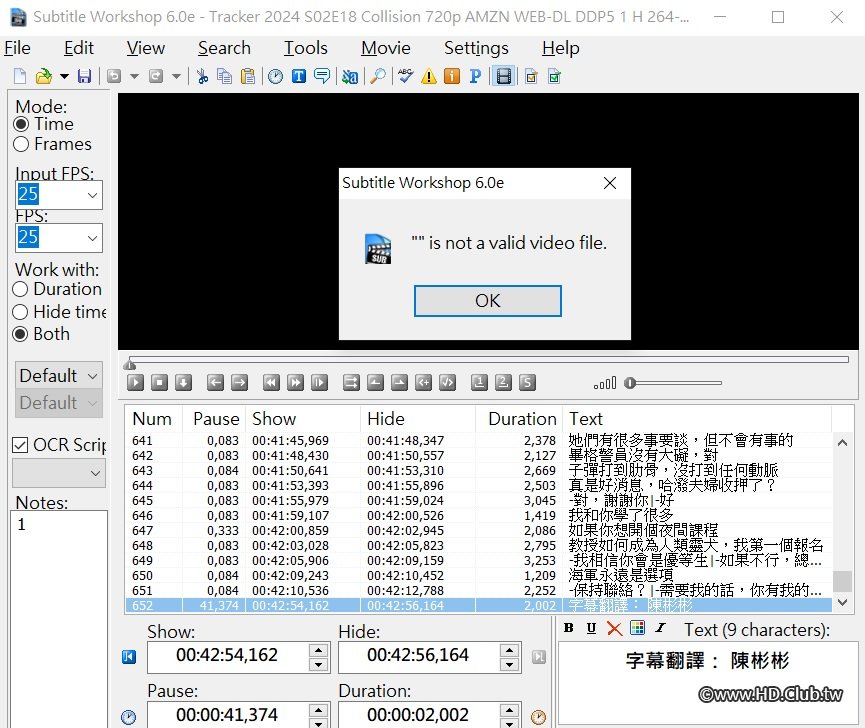Select the Time mode radio button

[x=21, y=124]
